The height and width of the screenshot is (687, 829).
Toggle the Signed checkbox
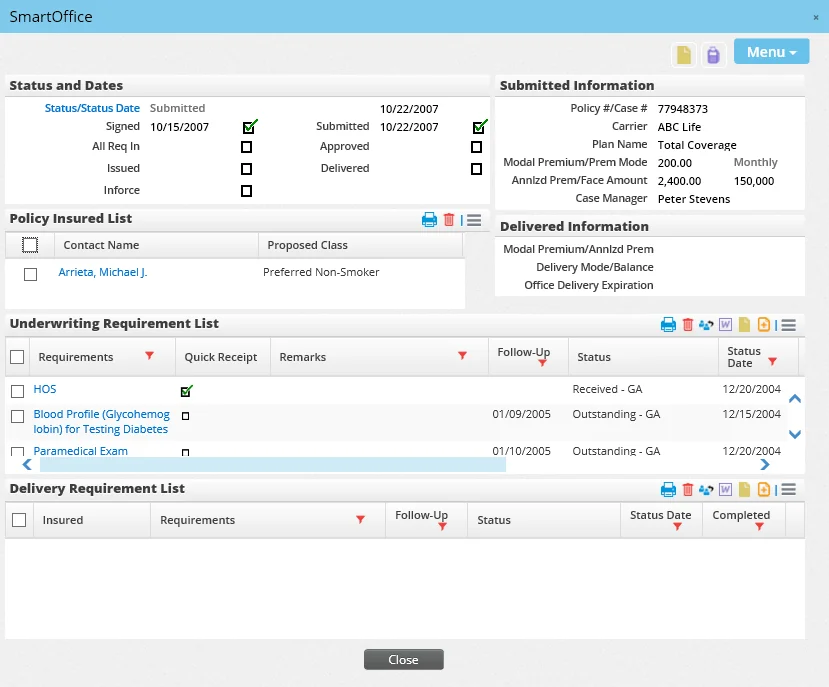tap(246, 126)
